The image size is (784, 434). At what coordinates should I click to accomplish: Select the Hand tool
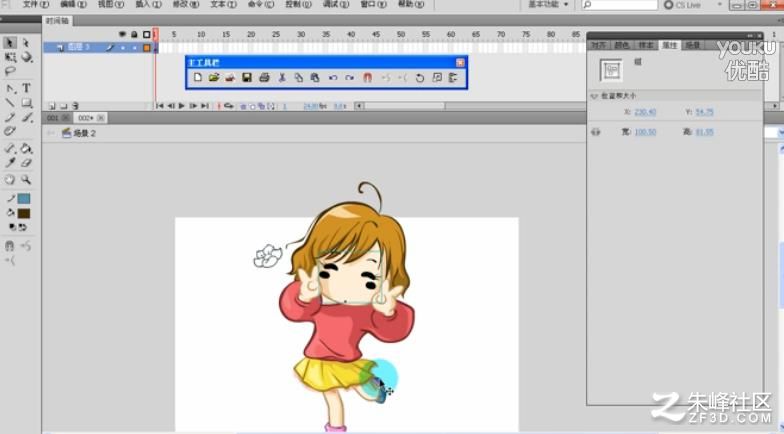10,180
